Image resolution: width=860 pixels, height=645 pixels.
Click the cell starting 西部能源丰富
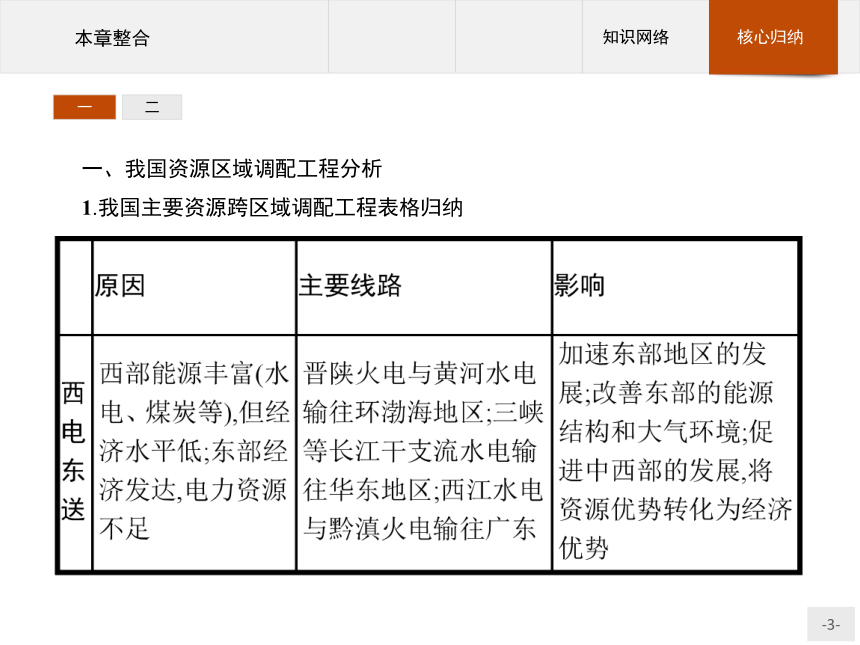coord(194,452)
